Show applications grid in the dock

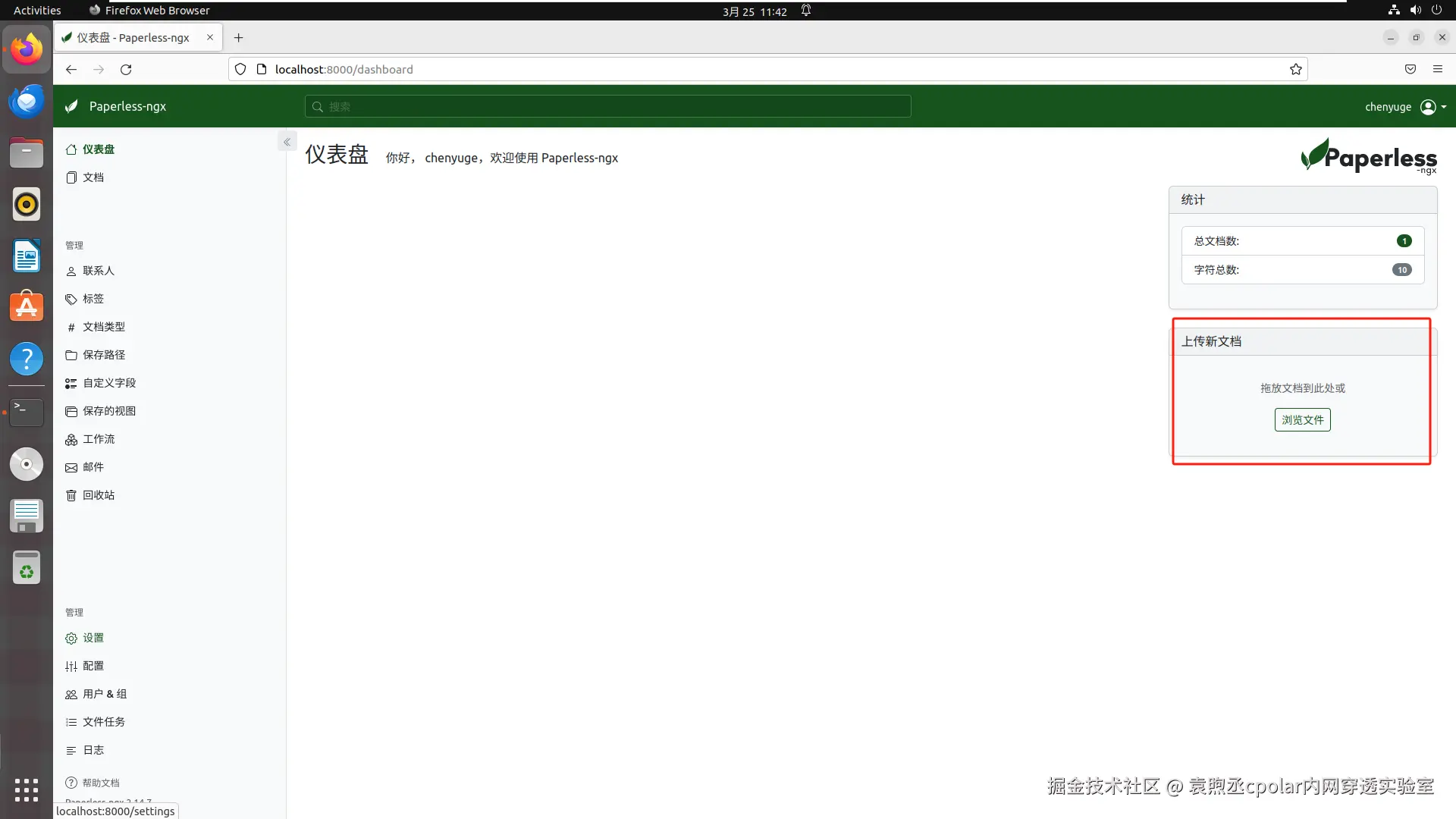coord(27,789)
